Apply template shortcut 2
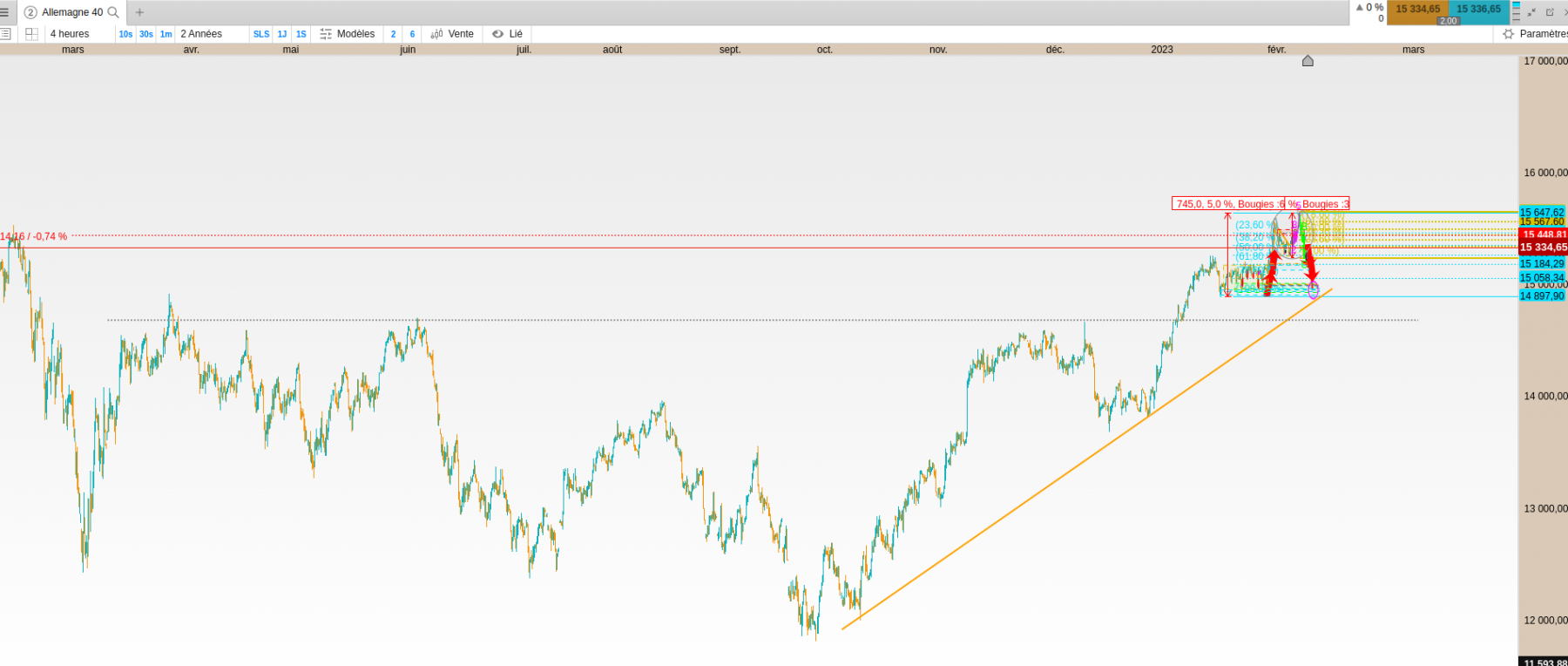Screen dimensions: 1568x666 [x=393, y=34]
